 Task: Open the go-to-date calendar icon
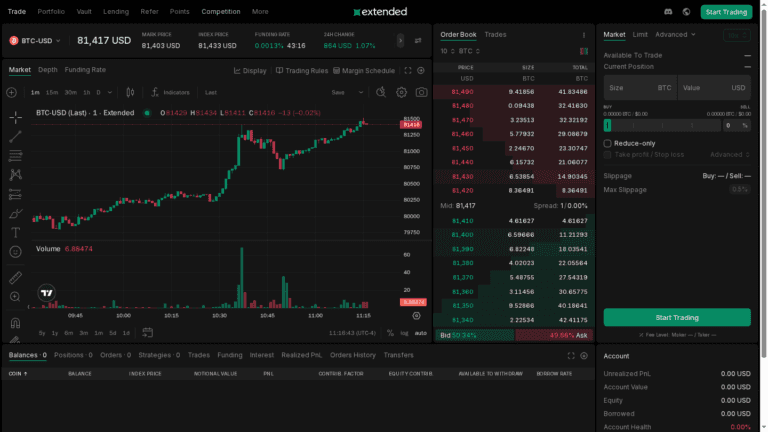coord(147,333)
